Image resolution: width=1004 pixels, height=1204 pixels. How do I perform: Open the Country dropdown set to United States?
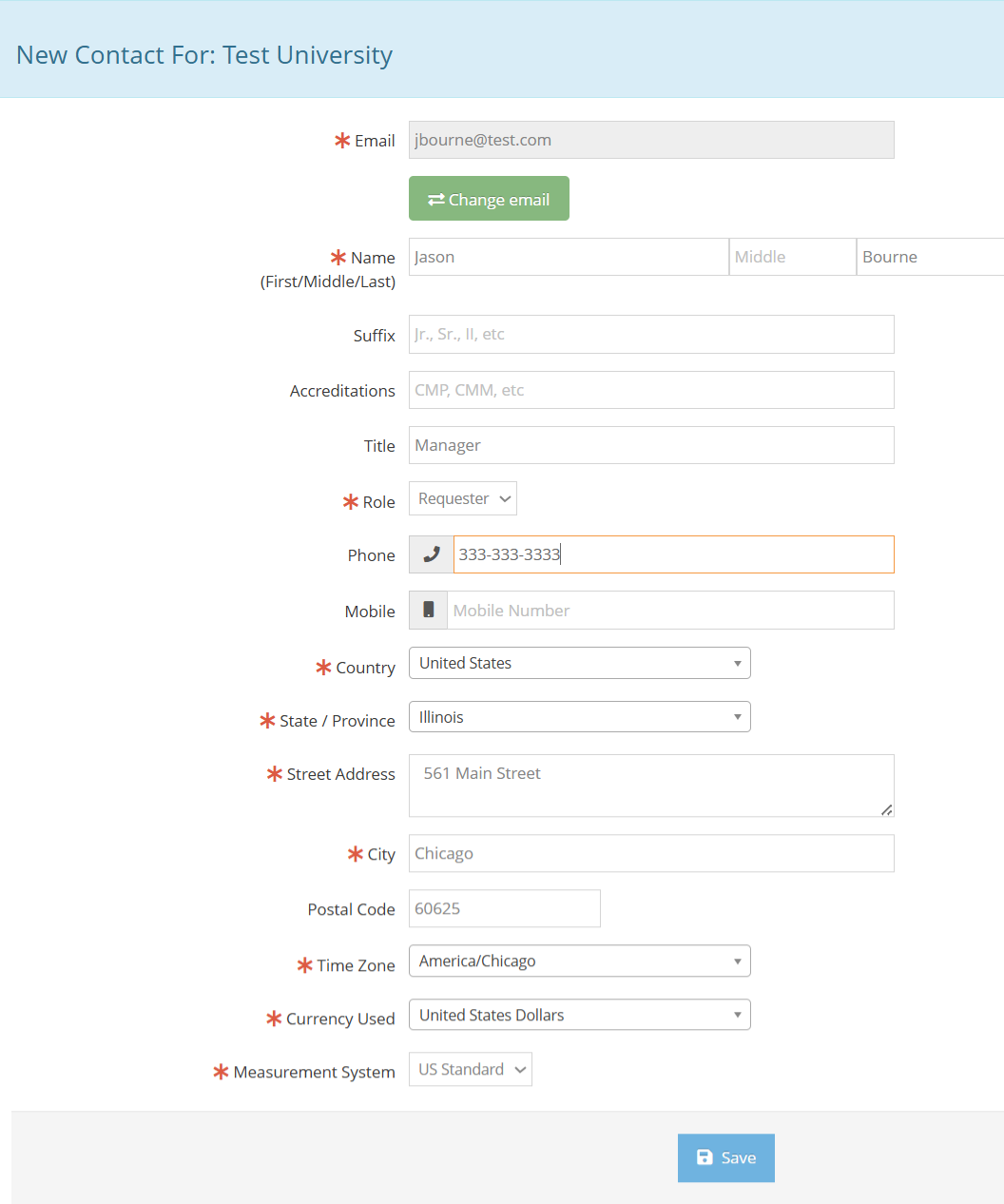tap(579, 663)
